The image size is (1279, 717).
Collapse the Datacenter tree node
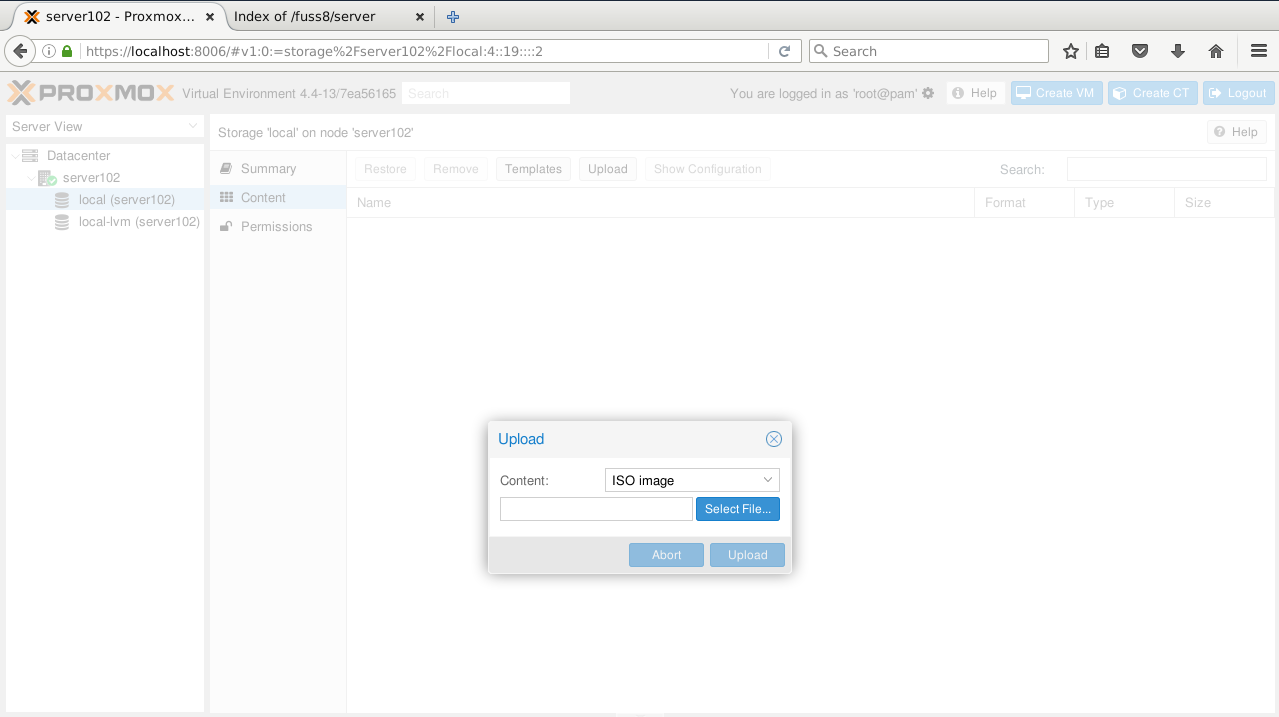(x=14, y=155)
